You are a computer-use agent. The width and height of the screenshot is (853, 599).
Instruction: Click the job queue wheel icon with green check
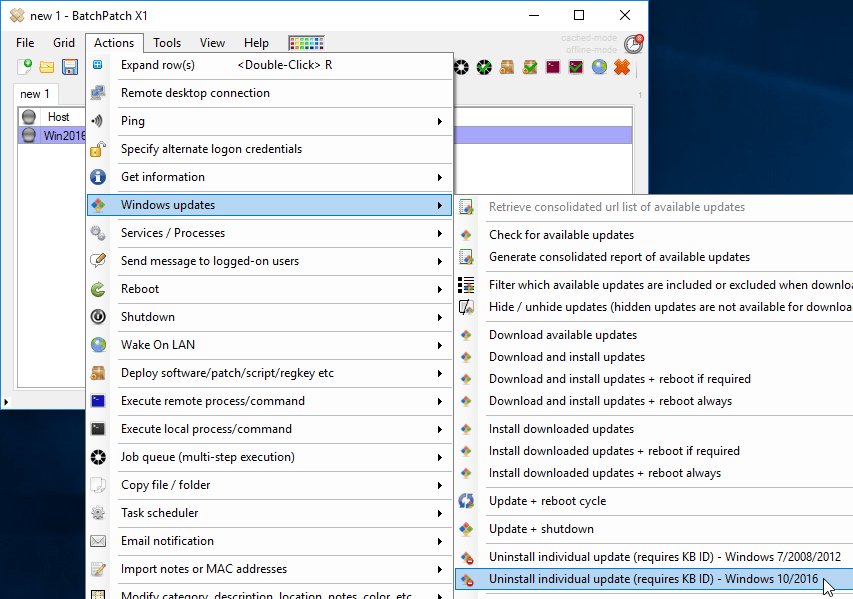pyautogui.click(x=484, y=67)
